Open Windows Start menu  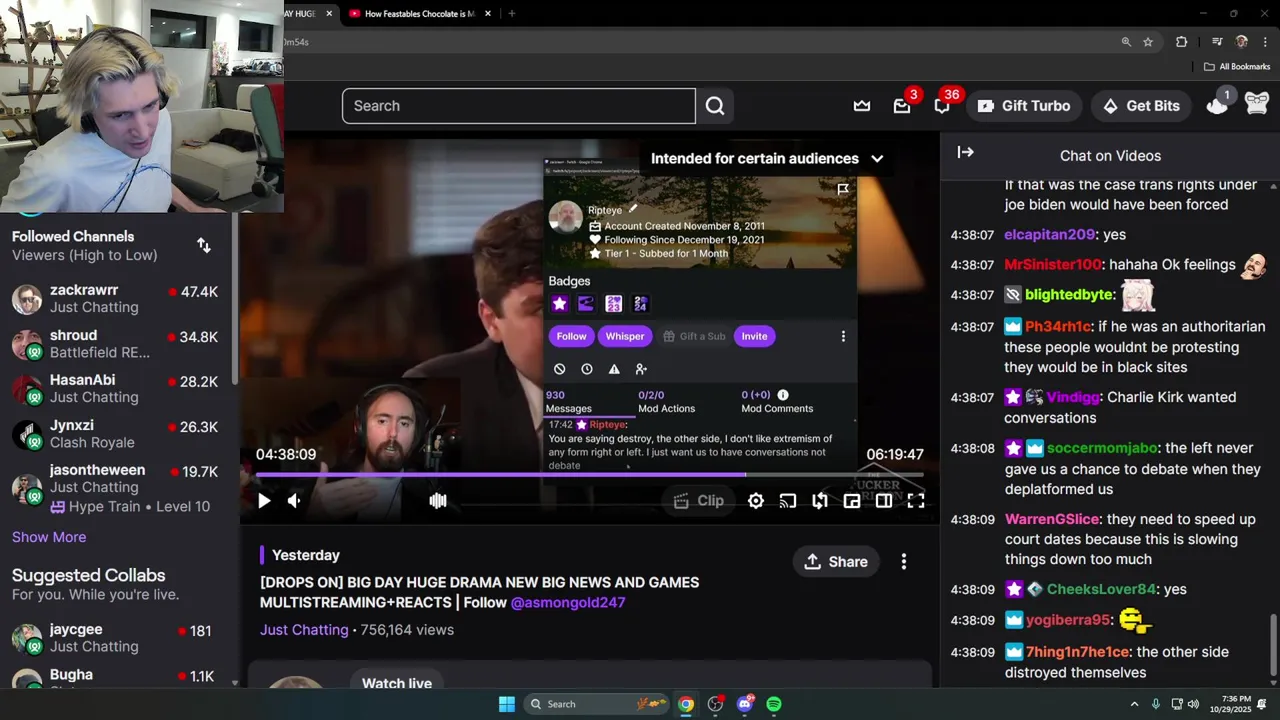[x=507, y=704]
